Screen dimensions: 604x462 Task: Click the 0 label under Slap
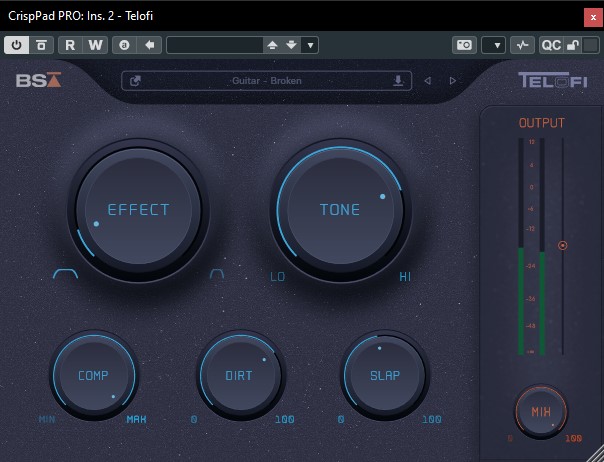click(341, 419)
